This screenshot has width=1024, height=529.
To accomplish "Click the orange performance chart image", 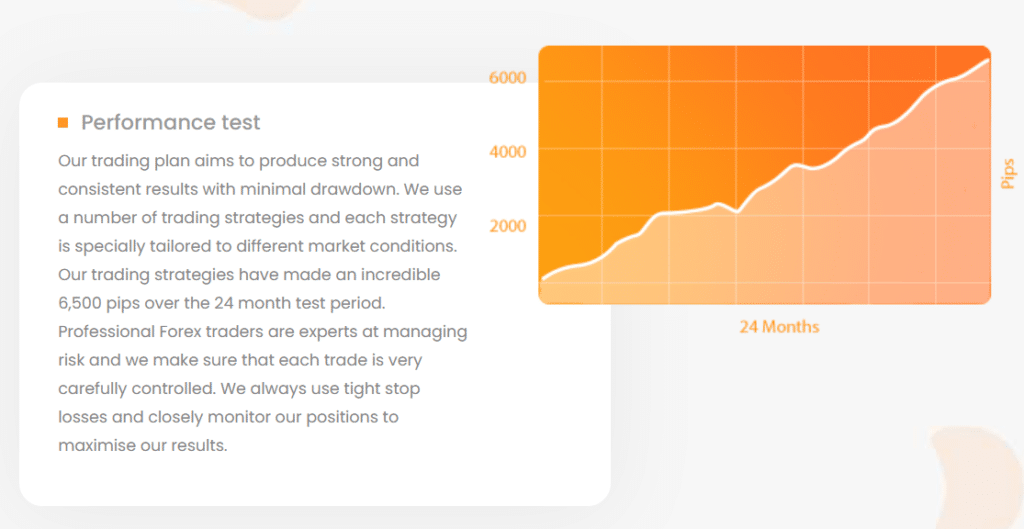I will pyautogui.click(x=765, y=175).
